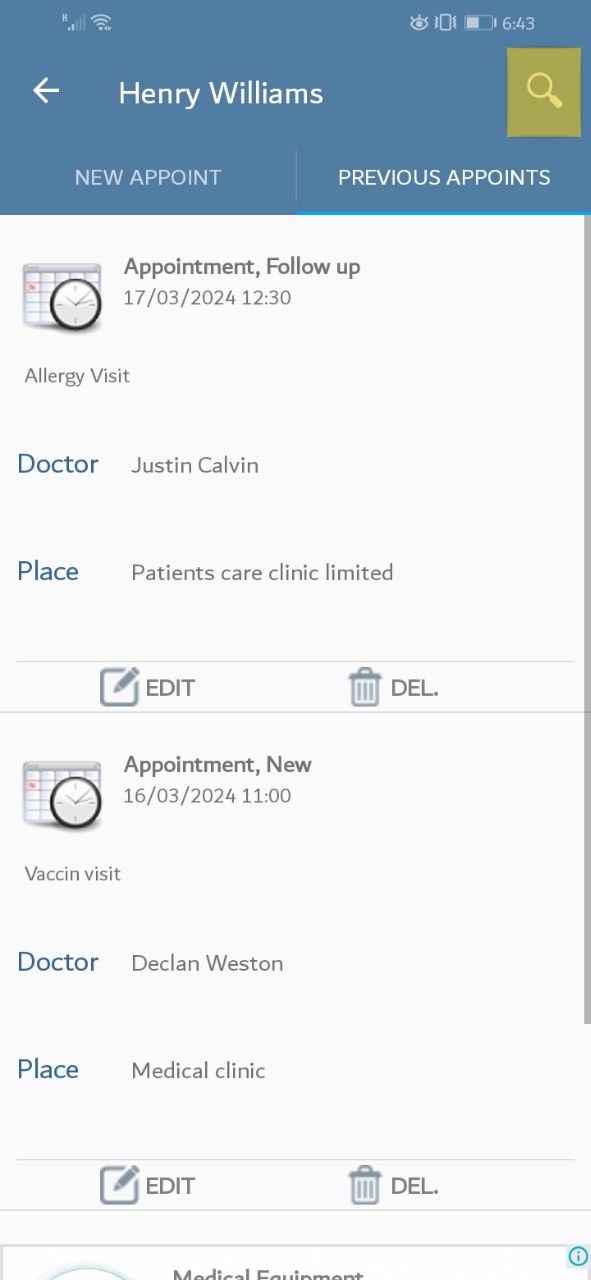Tap EDIT label for Justin Calvin appointment
The height and width of the screenshot is (1280, 591).
pyautogui.click(x=170, y=688)
